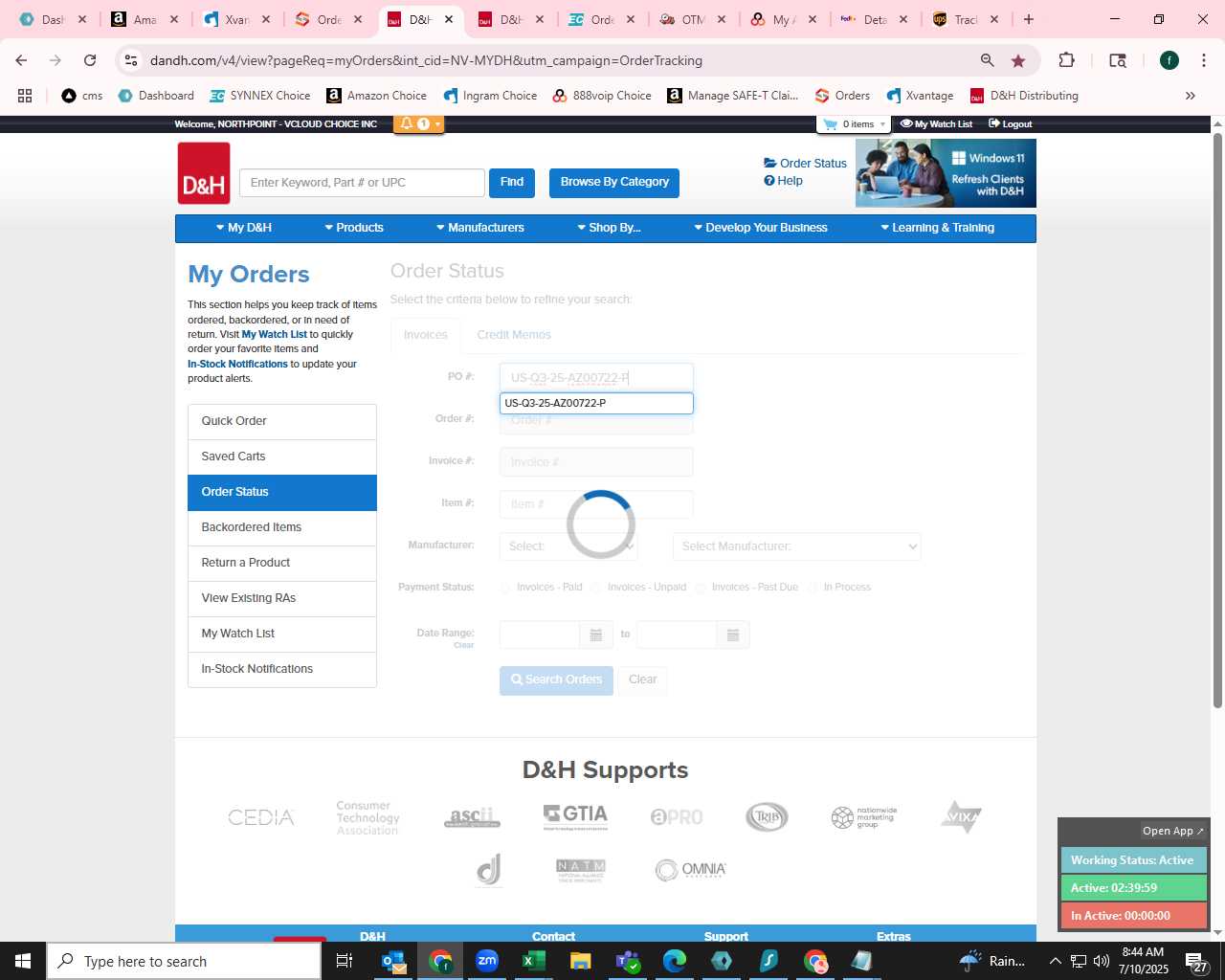This screenshot has height=980, width=1225.
Task: Click the Clear button beside Search Orders
Action: tap(643, 680)
